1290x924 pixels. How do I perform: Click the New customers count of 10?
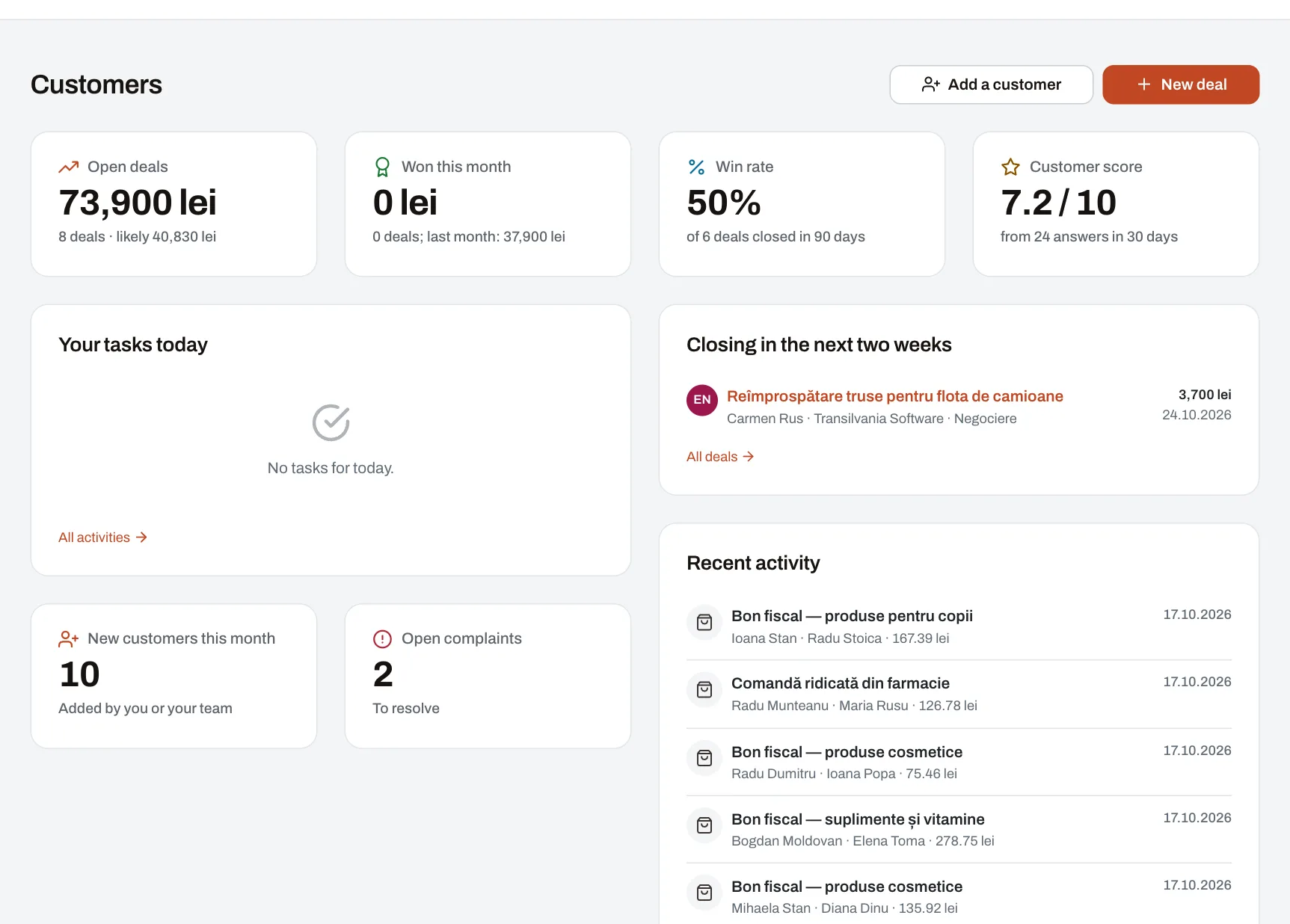[x=79, y=674]
